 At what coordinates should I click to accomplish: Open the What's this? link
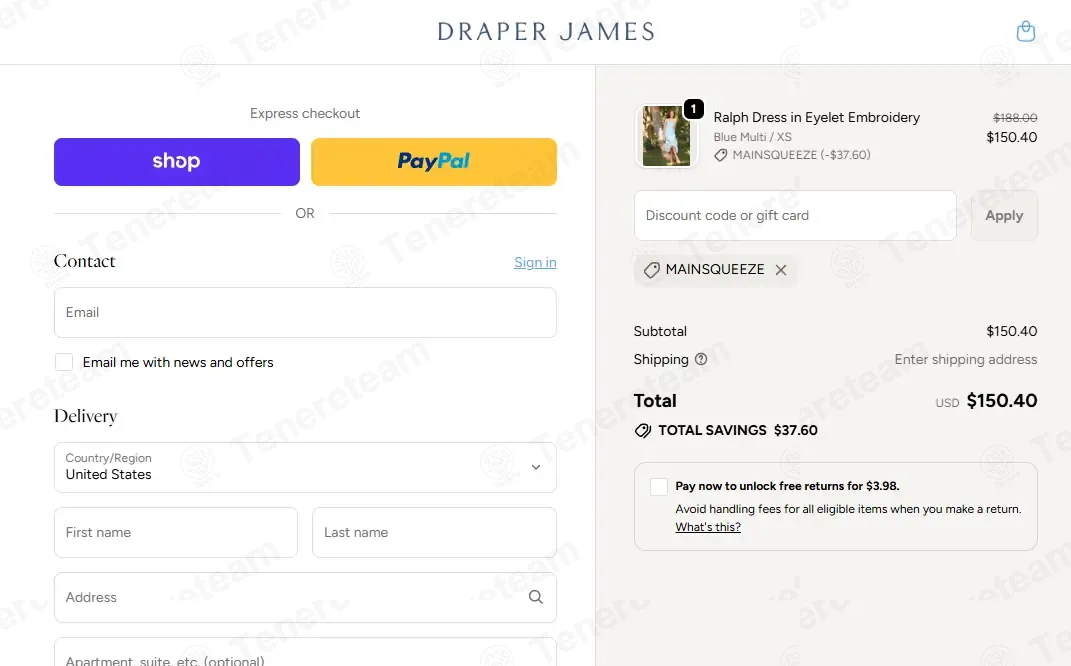pyautogui.click(x=708, y=527)
